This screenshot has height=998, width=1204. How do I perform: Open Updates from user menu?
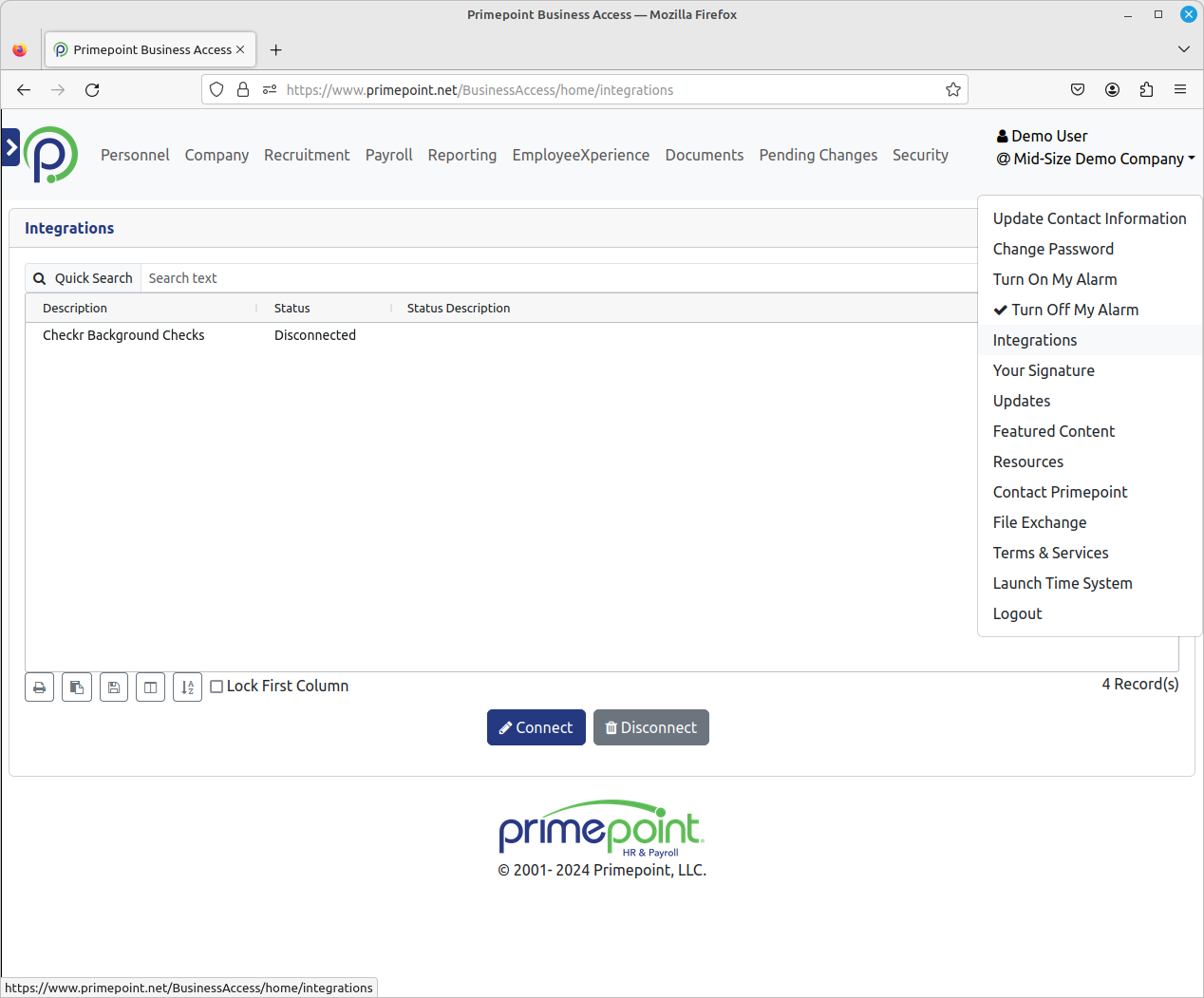coord(1090,401)
